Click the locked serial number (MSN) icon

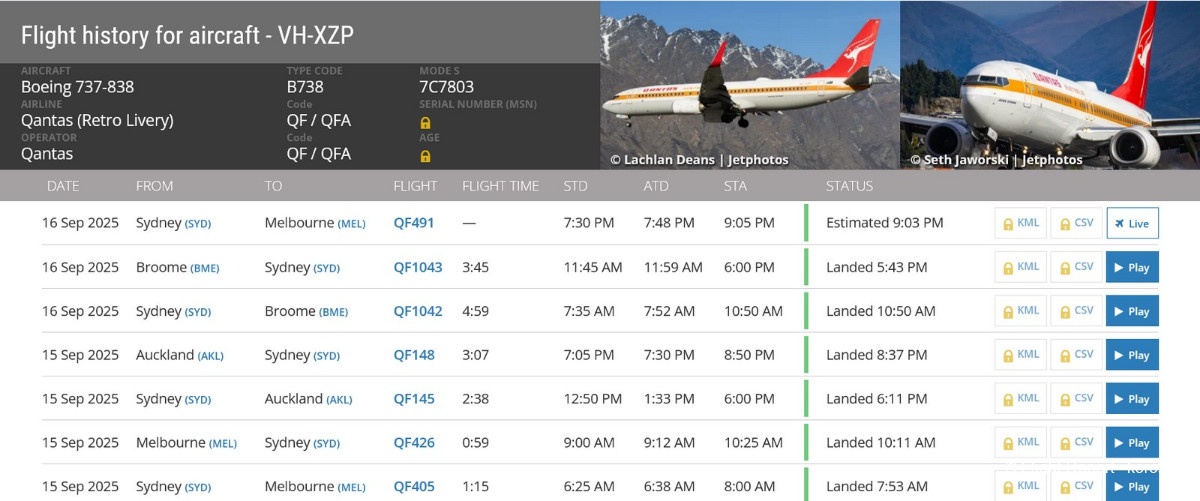(426, 122)
